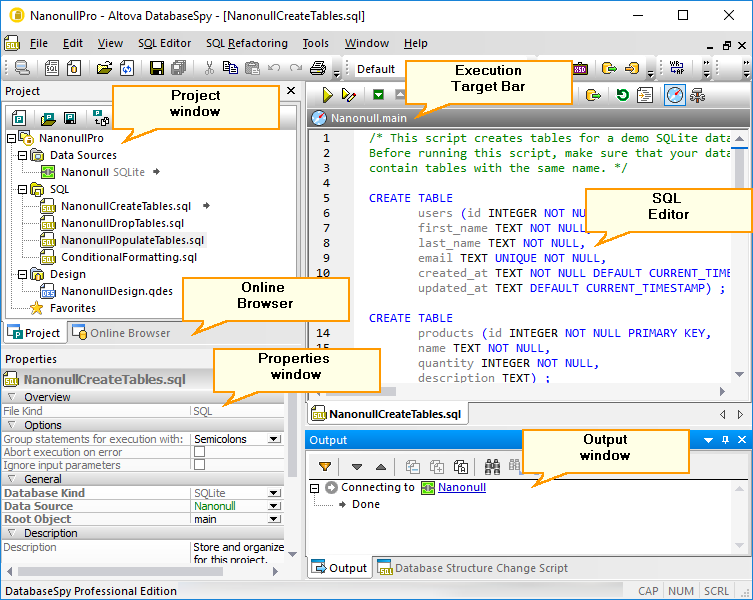The image size is (753, 600).
Task: Click the word wrap toolbar icon
Action: click(677, 68)
